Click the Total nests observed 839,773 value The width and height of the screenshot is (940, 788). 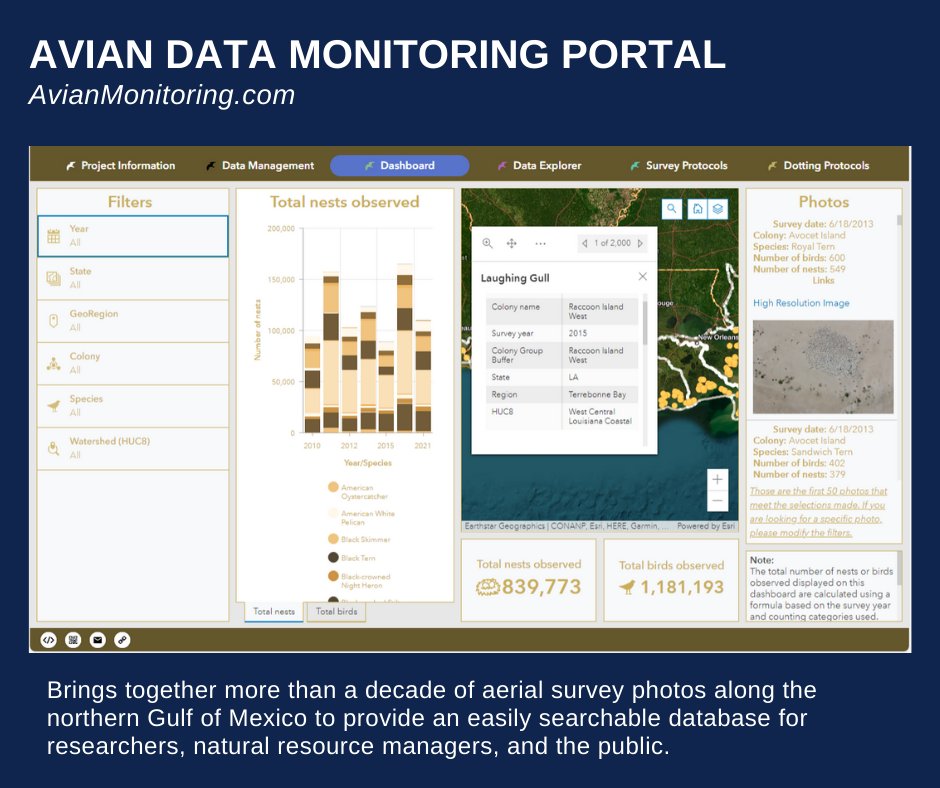[x=541, y=587]
